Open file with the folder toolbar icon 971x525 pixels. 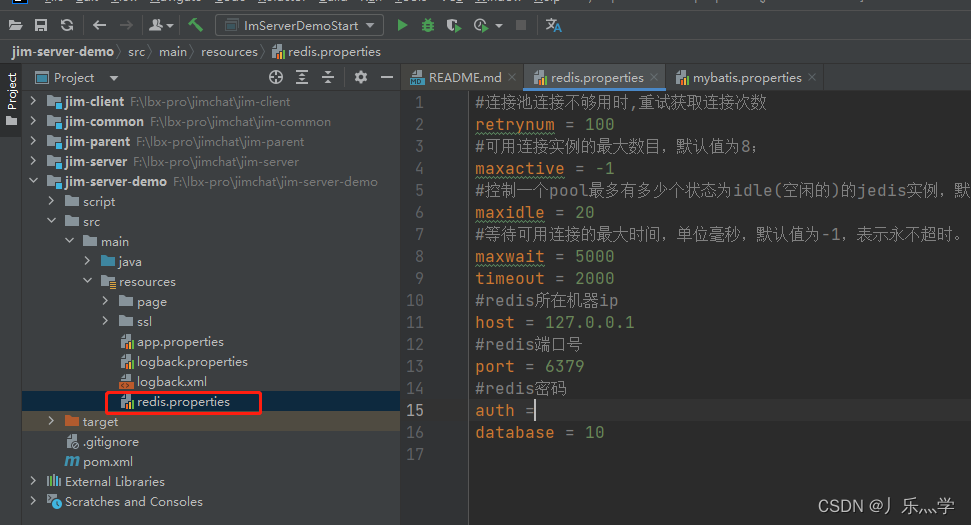[x=15, y=25]
